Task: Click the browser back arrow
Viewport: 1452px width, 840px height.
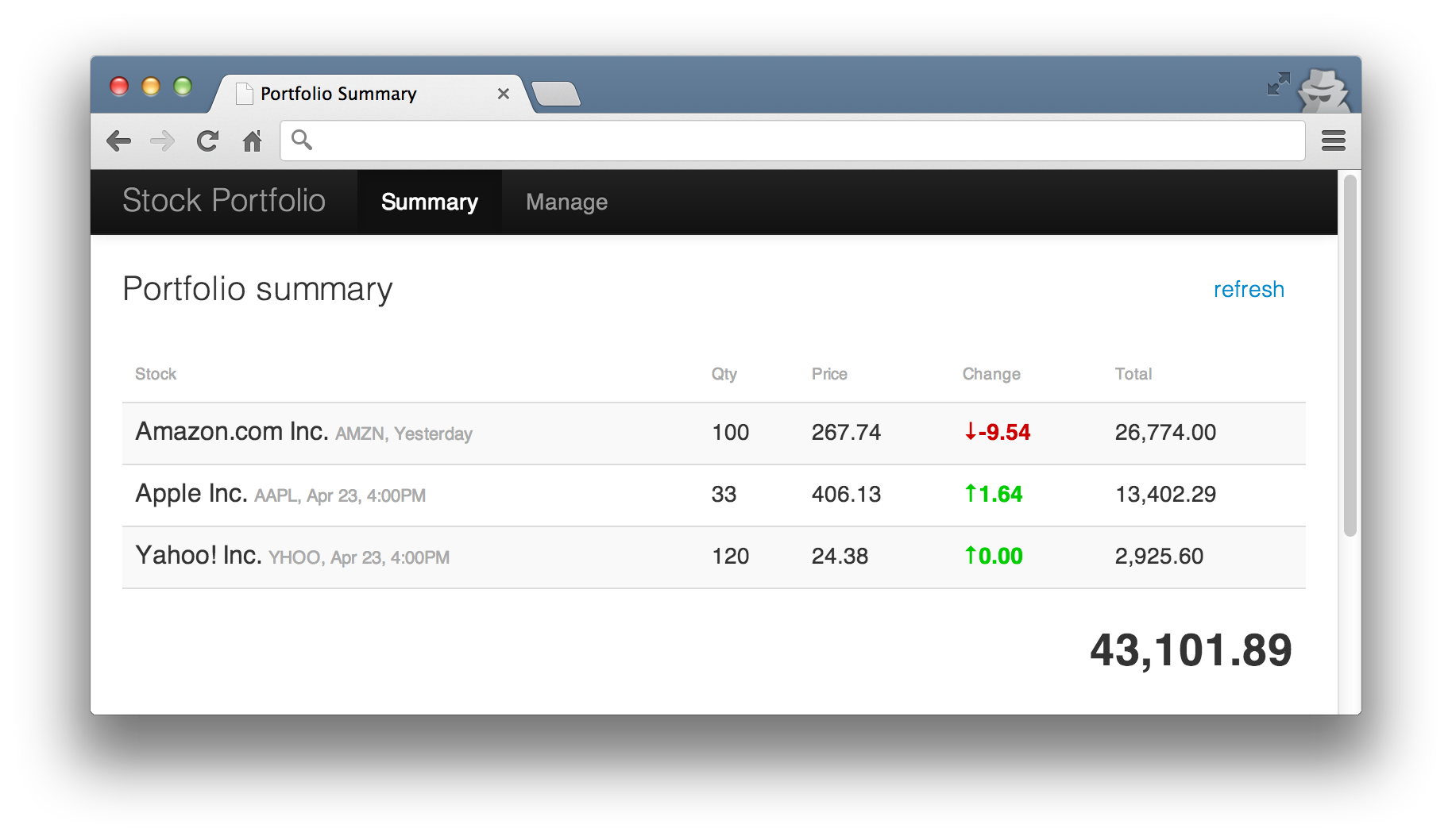Action: coord(119,141)
